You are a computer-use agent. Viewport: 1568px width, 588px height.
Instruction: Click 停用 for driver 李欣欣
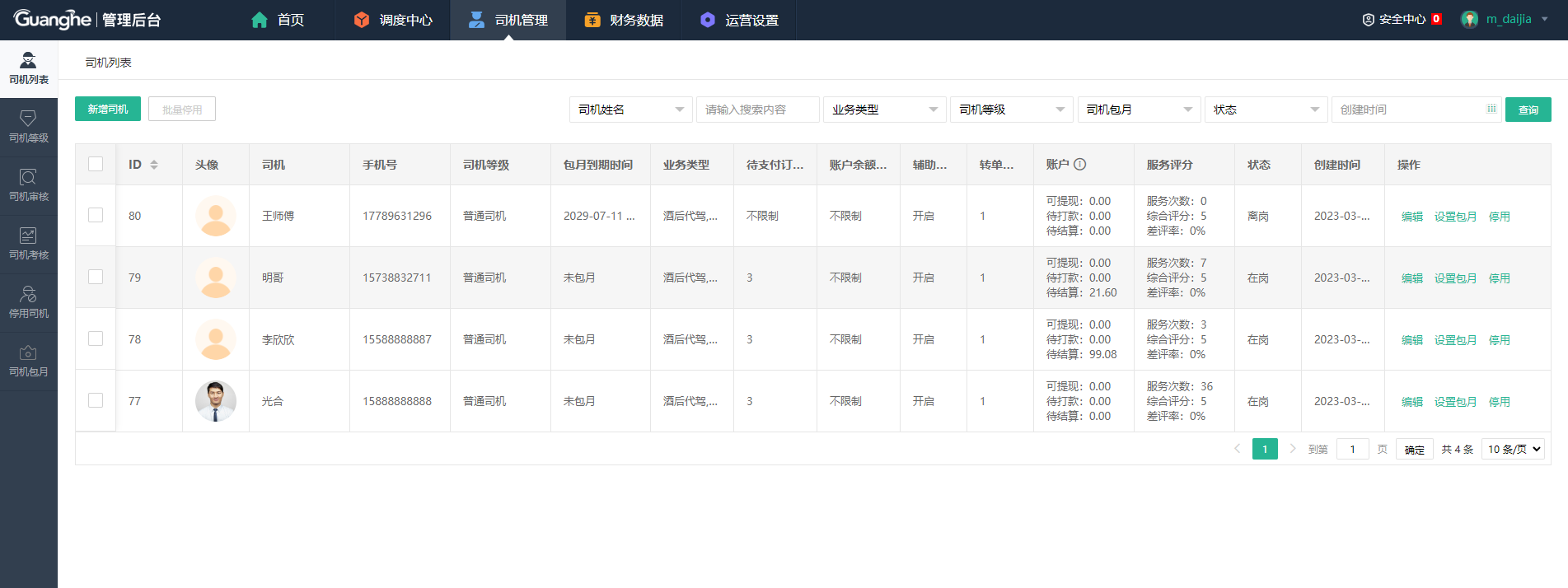tap(1500, 340)
